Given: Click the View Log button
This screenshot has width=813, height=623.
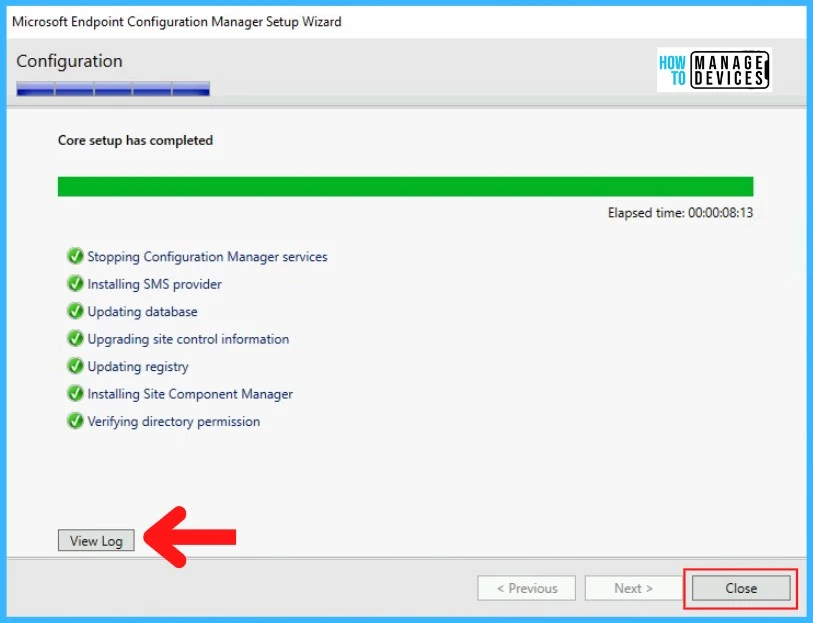Looking at the screenshot, I should point(96,541).
